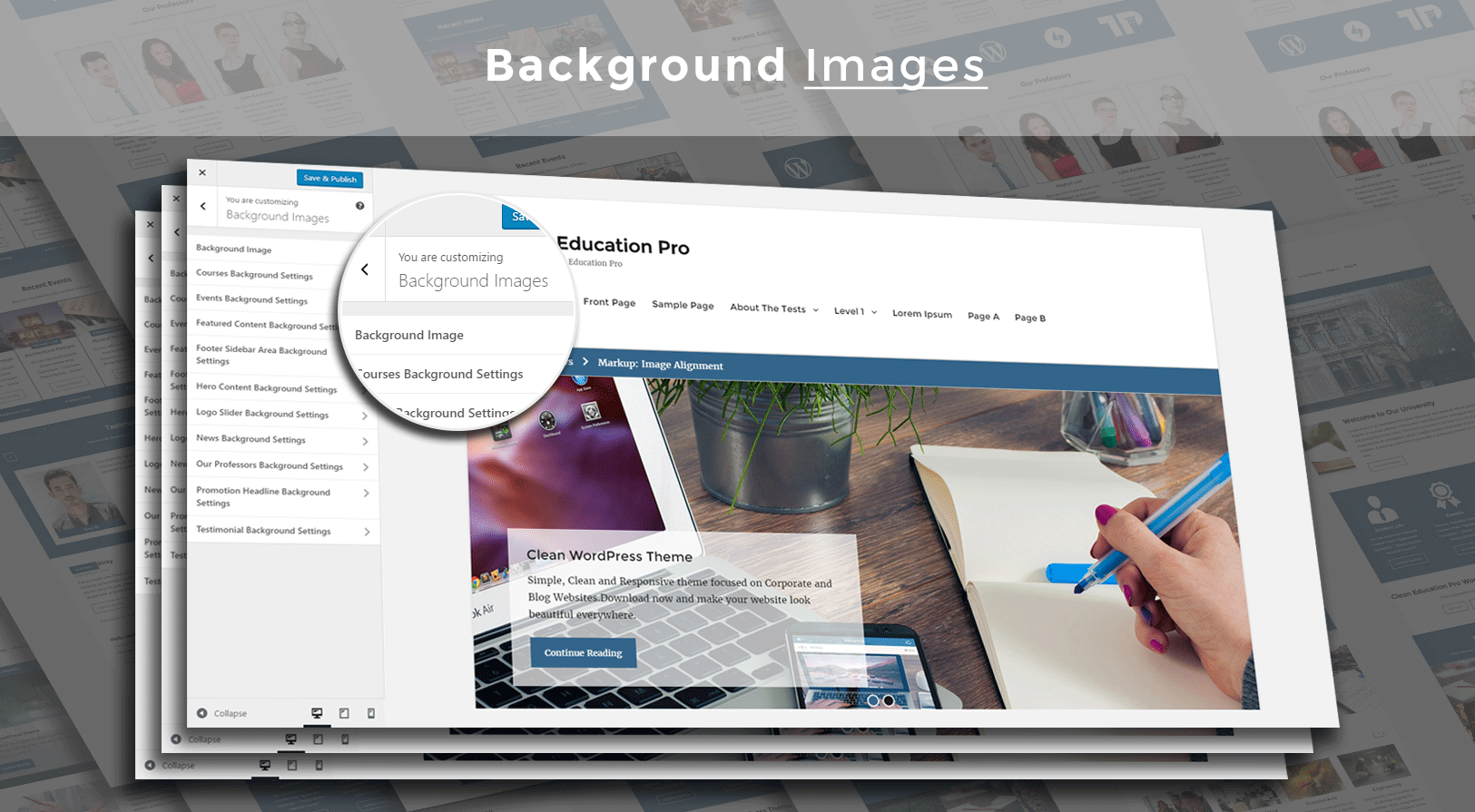Click the Collapse arrow icon in front window
1475x812 pixels.
pos(202,713)
